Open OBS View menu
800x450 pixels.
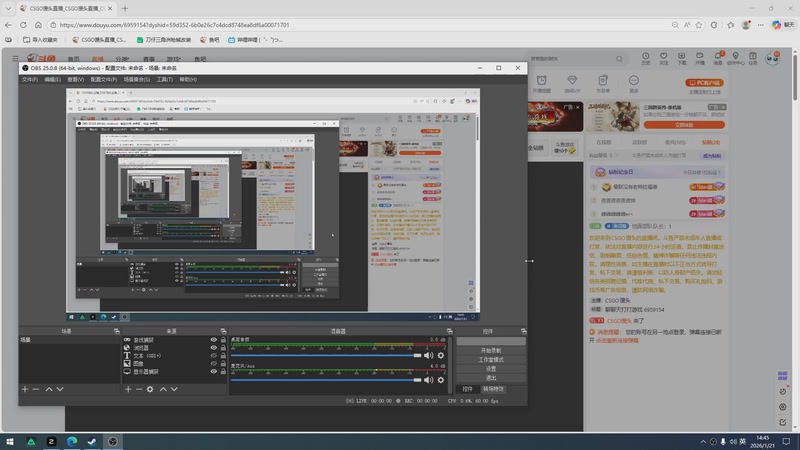click(x=76, y=80)
